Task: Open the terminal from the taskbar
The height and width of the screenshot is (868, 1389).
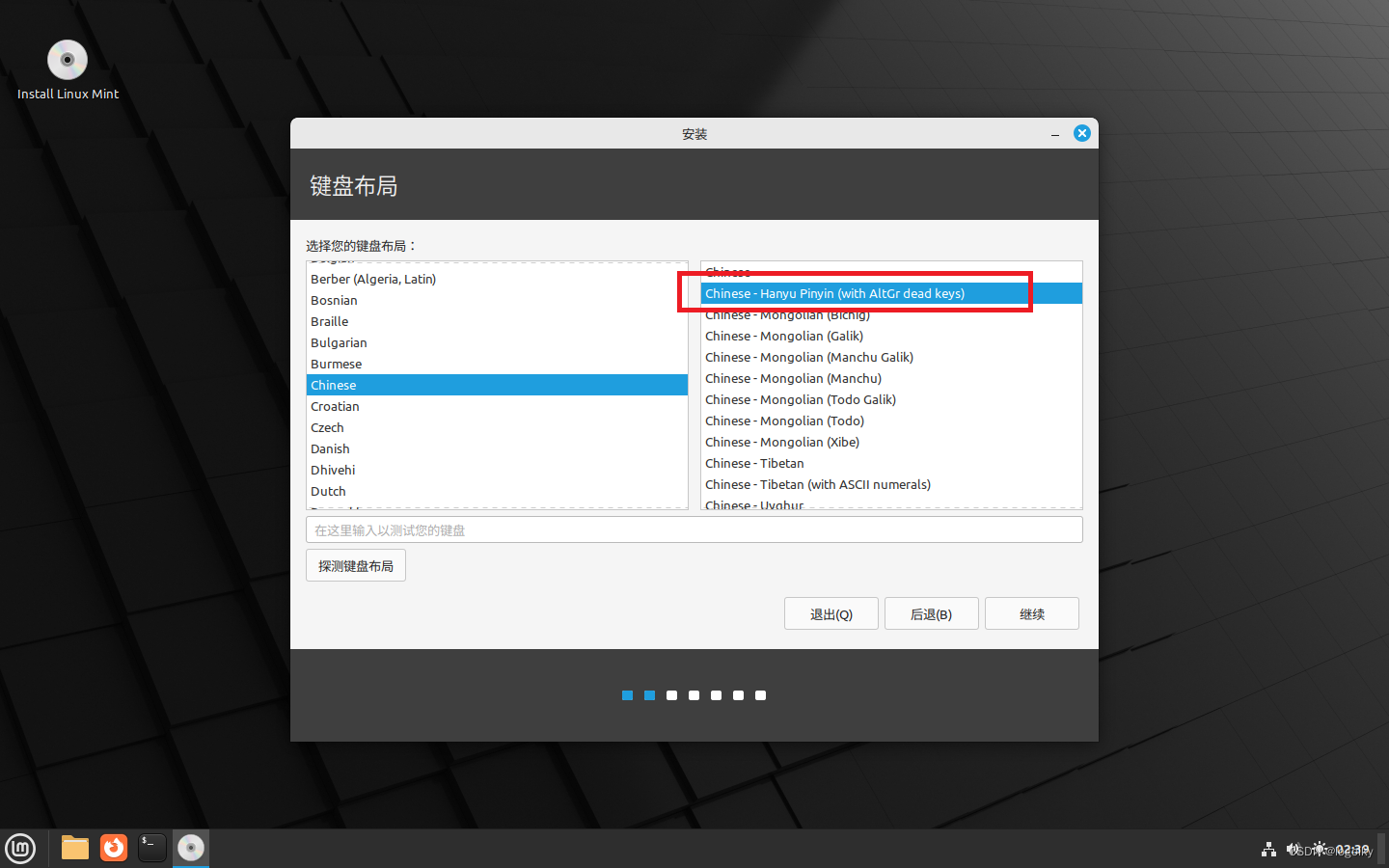Action: (x=151, y=848)
